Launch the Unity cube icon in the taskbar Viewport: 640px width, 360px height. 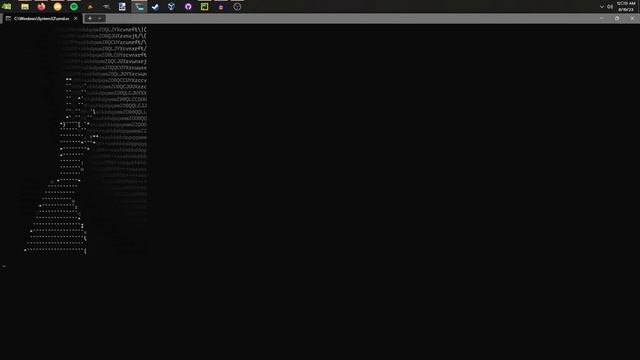171,7
